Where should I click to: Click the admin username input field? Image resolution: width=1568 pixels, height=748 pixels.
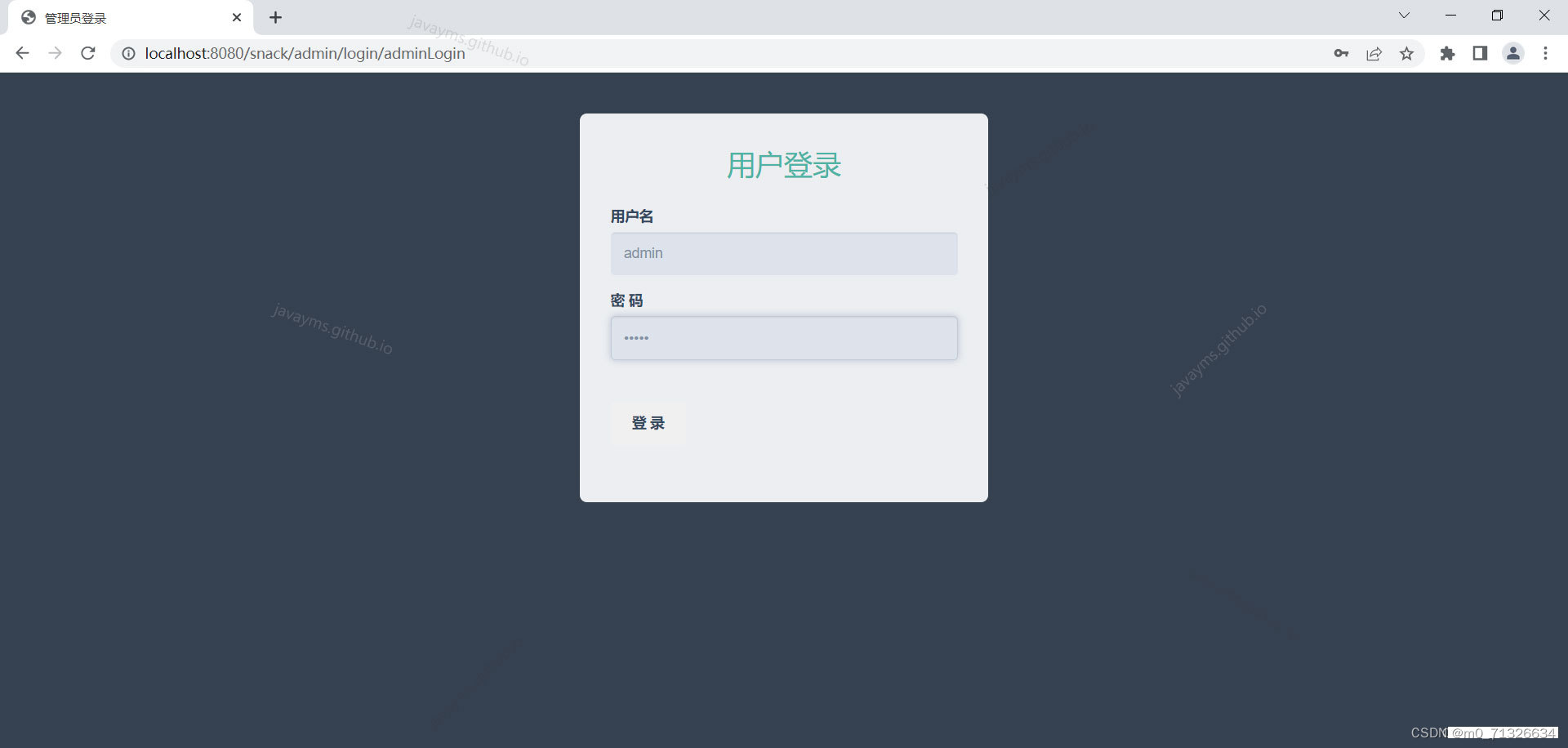[x=783, y=253]
